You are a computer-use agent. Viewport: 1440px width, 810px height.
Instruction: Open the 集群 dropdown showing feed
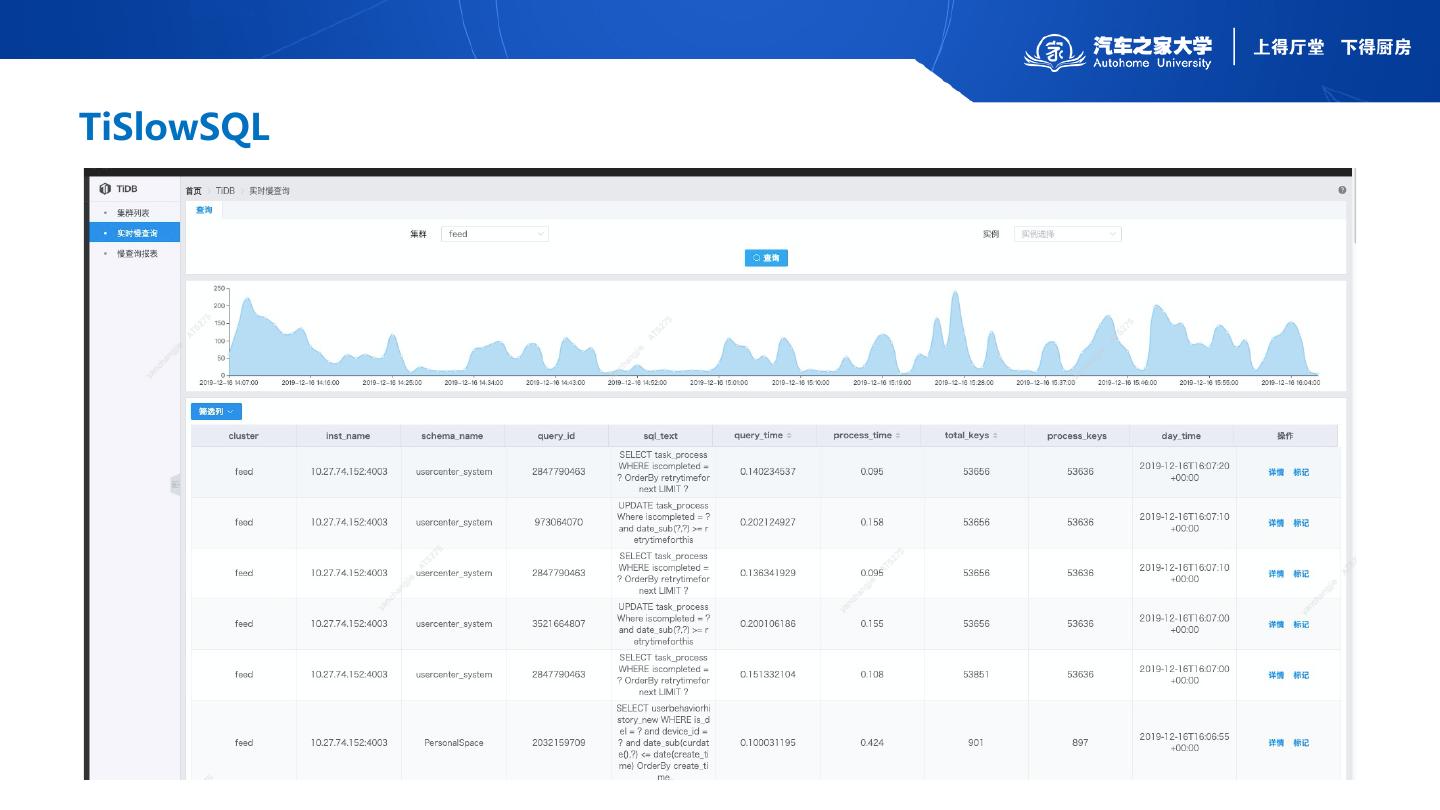point(495,234)
